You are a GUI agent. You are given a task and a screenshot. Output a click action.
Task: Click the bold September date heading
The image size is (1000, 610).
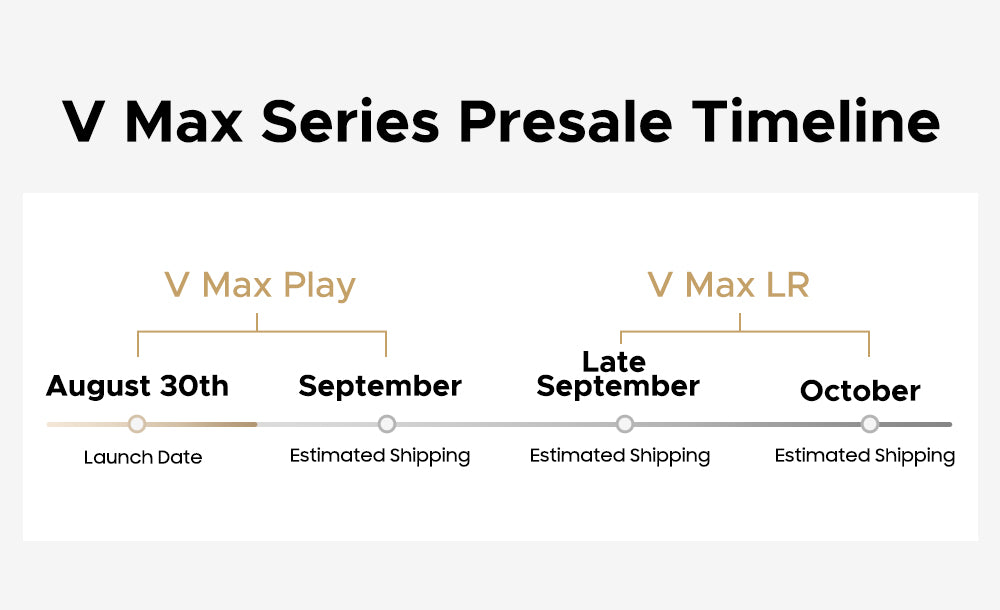(x=380, y=387)
